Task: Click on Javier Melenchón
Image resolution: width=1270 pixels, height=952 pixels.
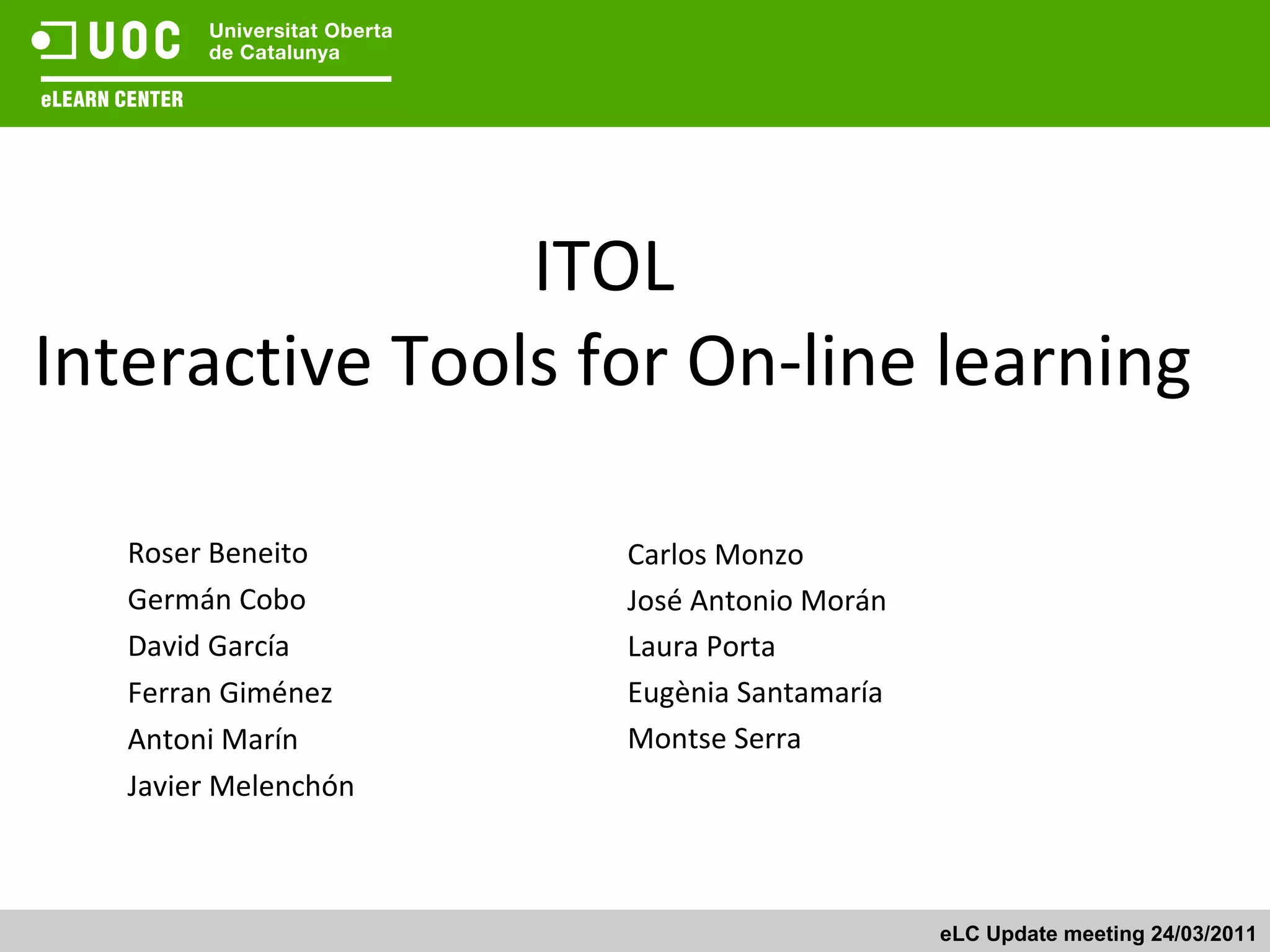Action: click(x=241, y=786)
